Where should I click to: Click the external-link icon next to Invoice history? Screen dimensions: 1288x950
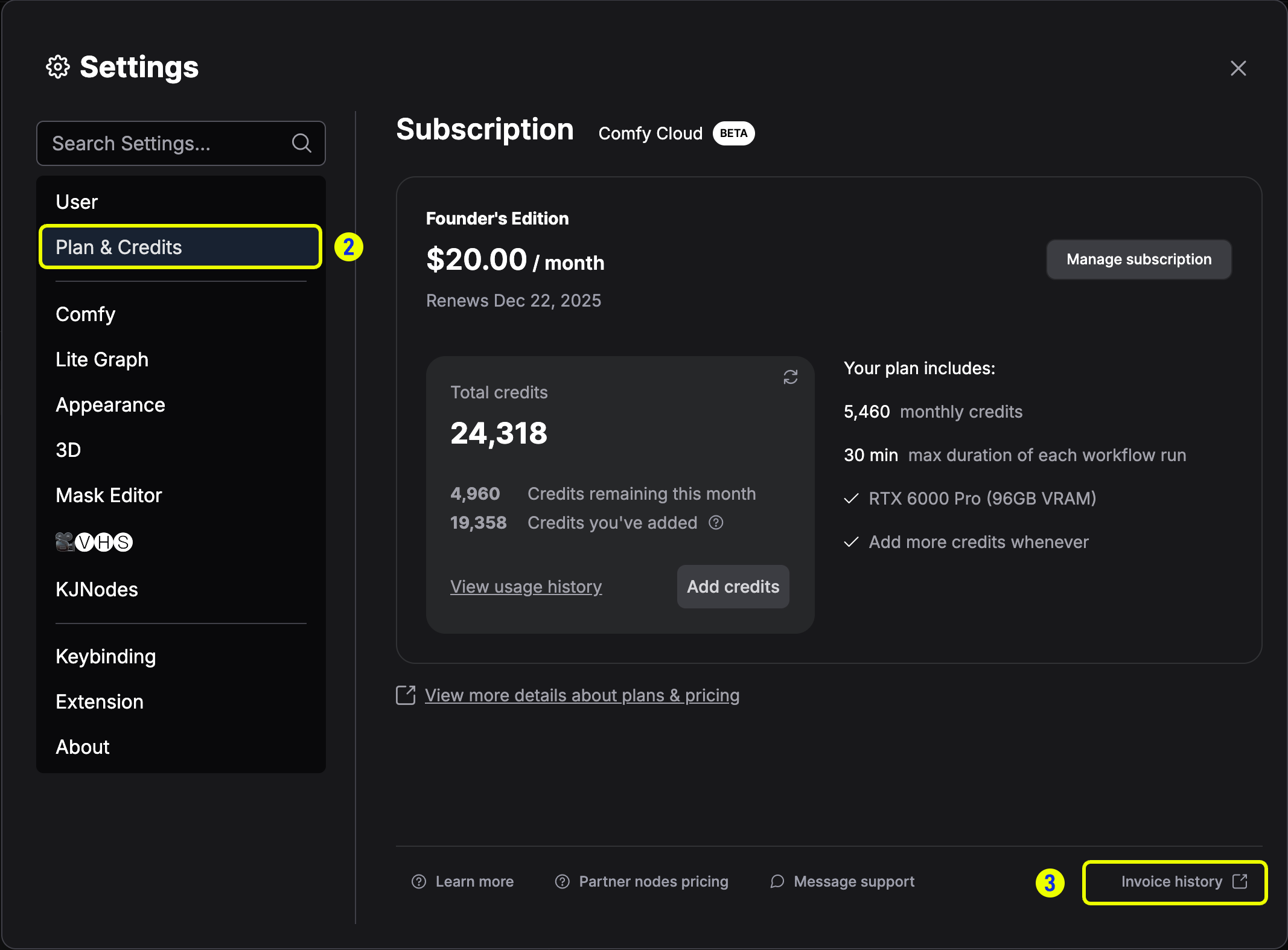pyautogui.click(x=1239, y=881)
